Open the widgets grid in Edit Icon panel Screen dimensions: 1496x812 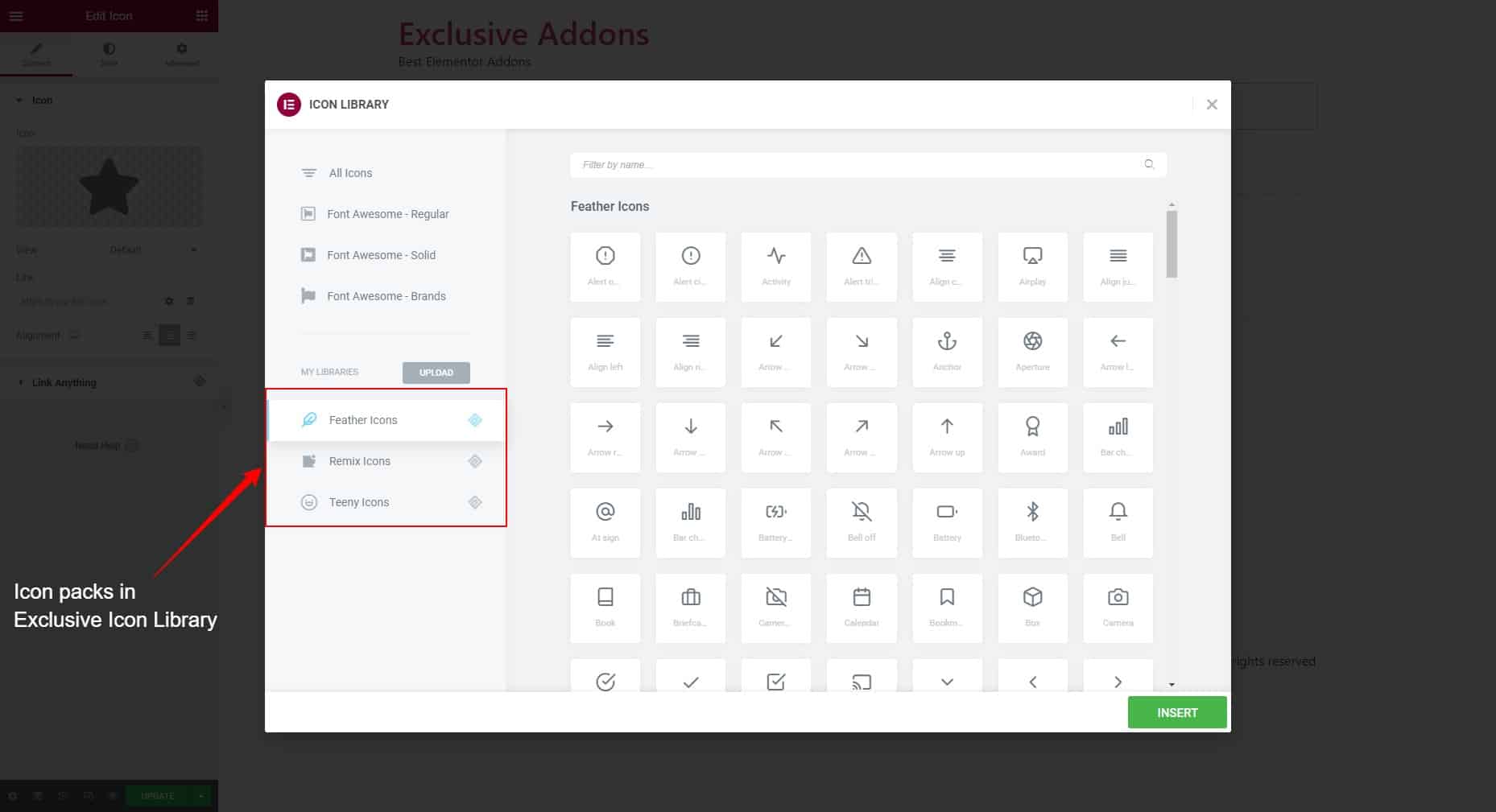pyautogui.click(x=201, y=15)
